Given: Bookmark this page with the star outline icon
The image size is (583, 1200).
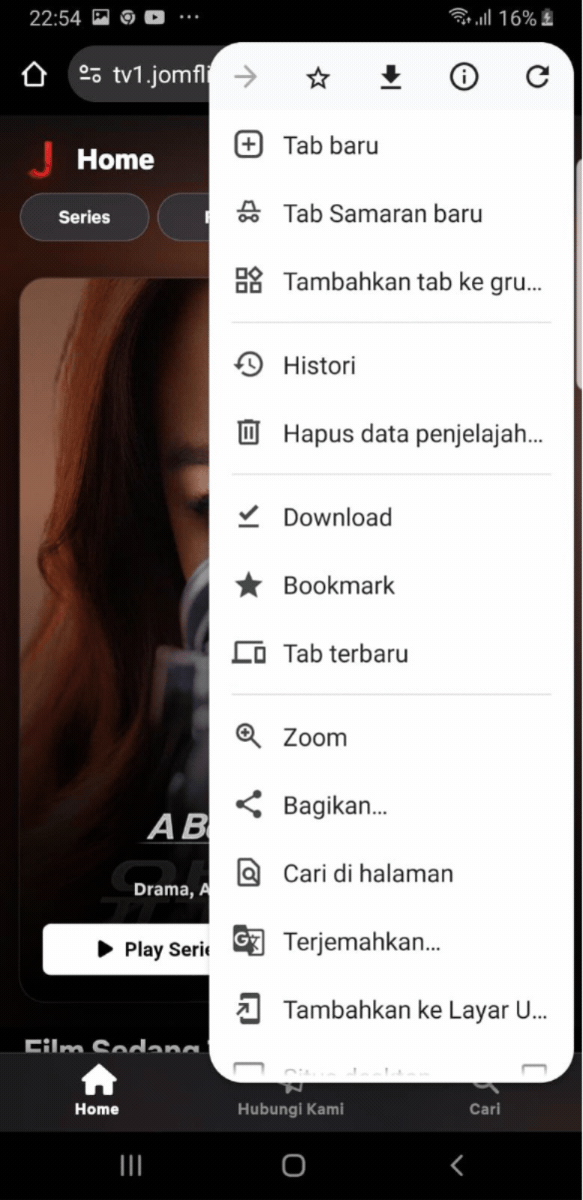Looking at the screenshot, I should [x=318, y=77].
